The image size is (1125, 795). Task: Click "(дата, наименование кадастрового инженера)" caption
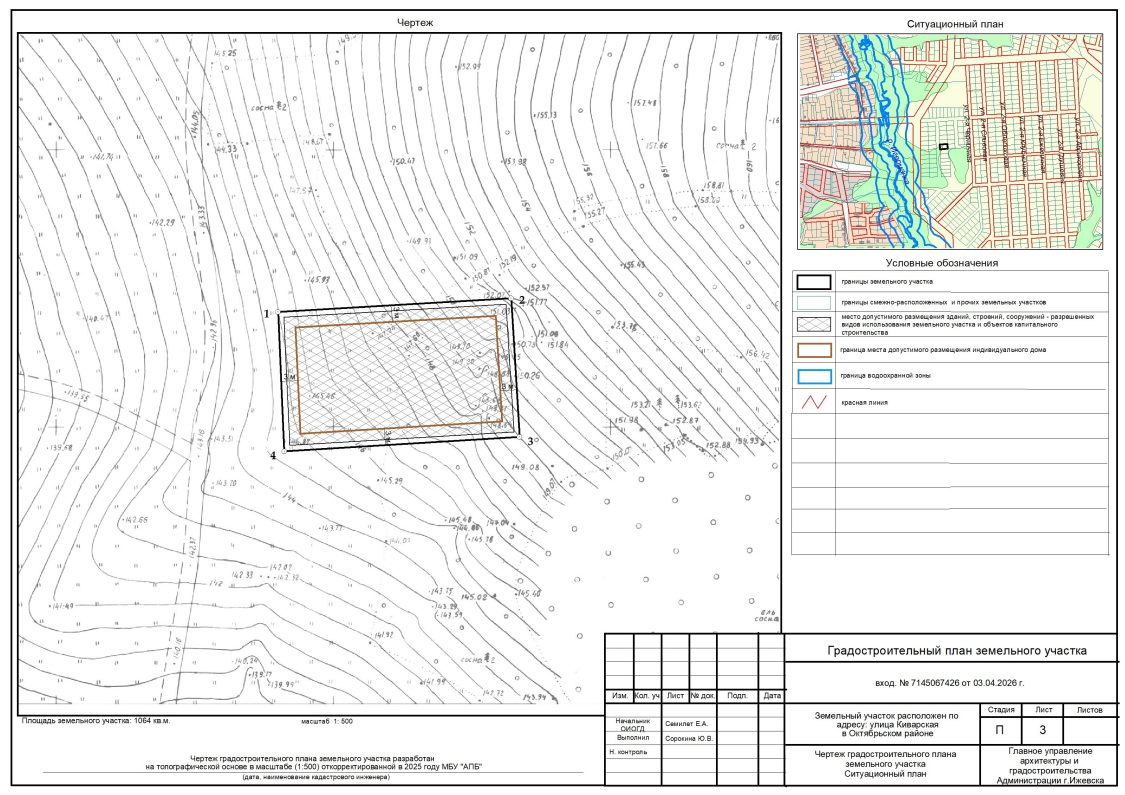[316, 777]
